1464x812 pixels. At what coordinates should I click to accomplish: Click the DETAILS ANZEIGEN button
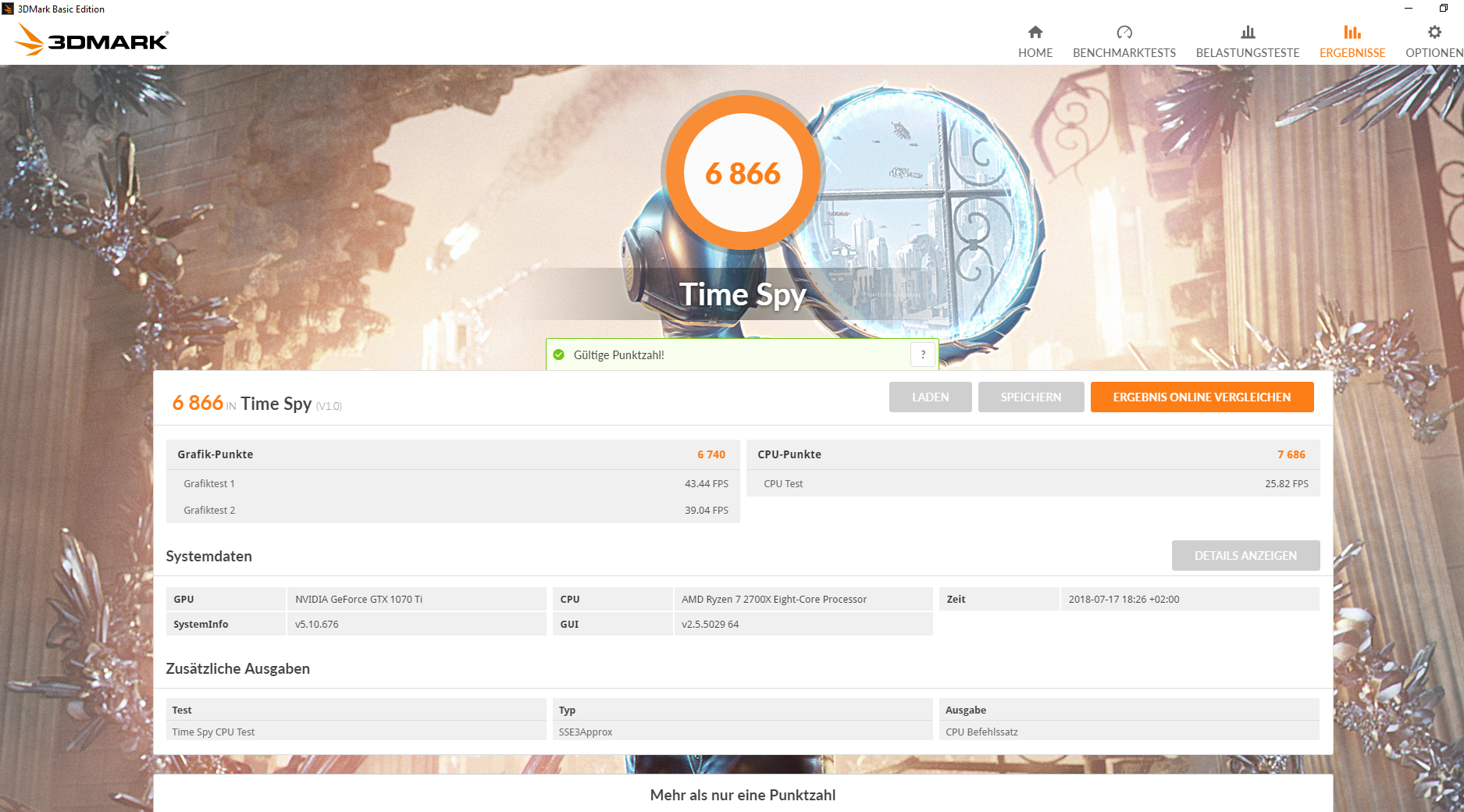(x=1245, y=555)
